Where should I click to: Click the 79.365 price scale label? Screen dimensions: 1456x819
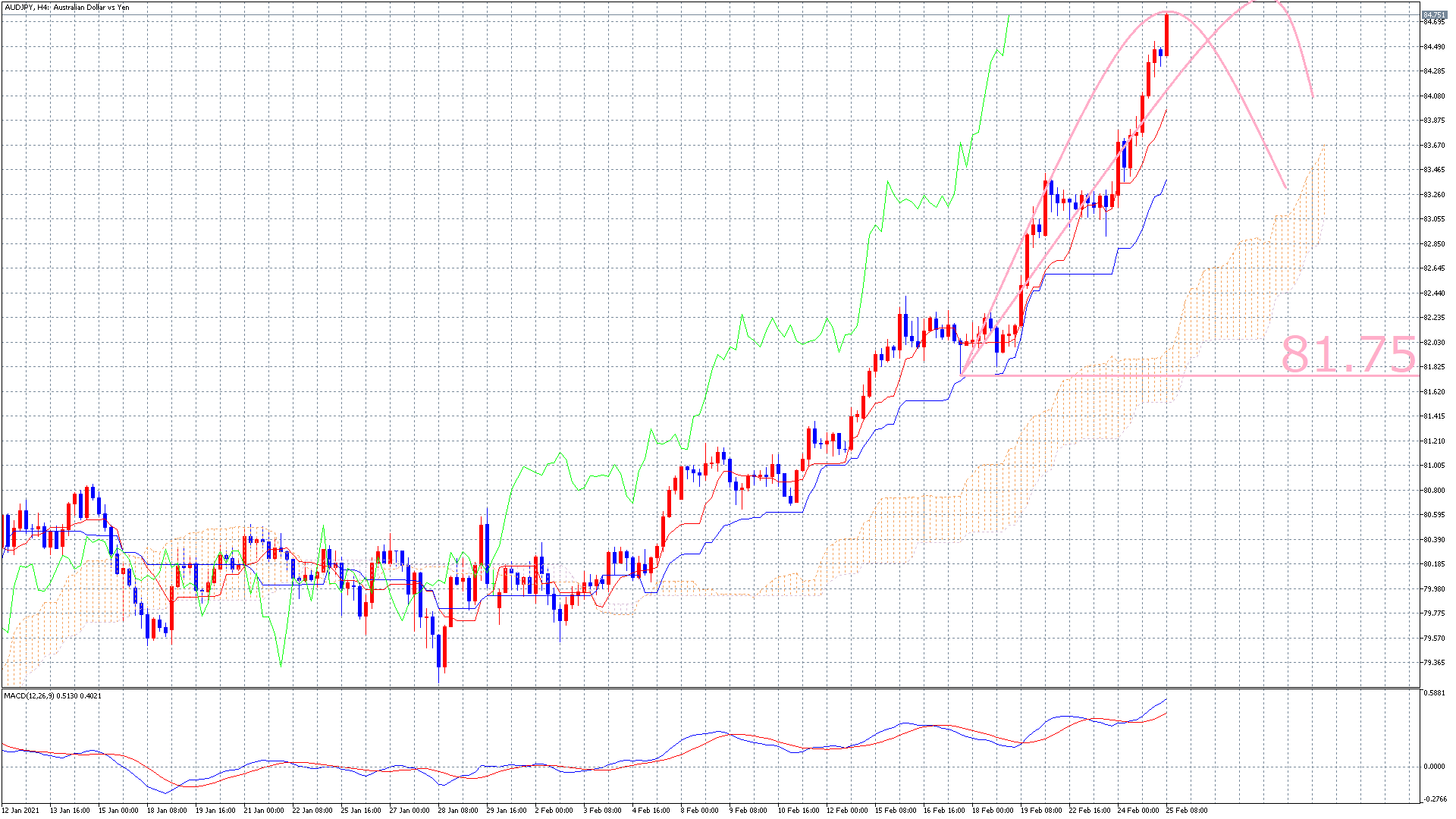[1433, 663]
